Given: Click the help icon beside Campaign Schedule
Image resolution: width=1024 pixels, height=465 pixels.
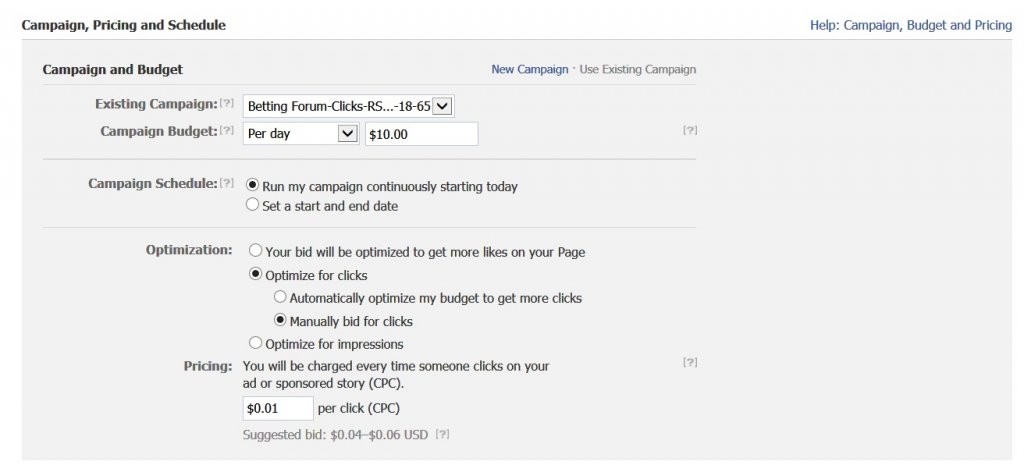Looking at the screenshot, I should point(227,184).
